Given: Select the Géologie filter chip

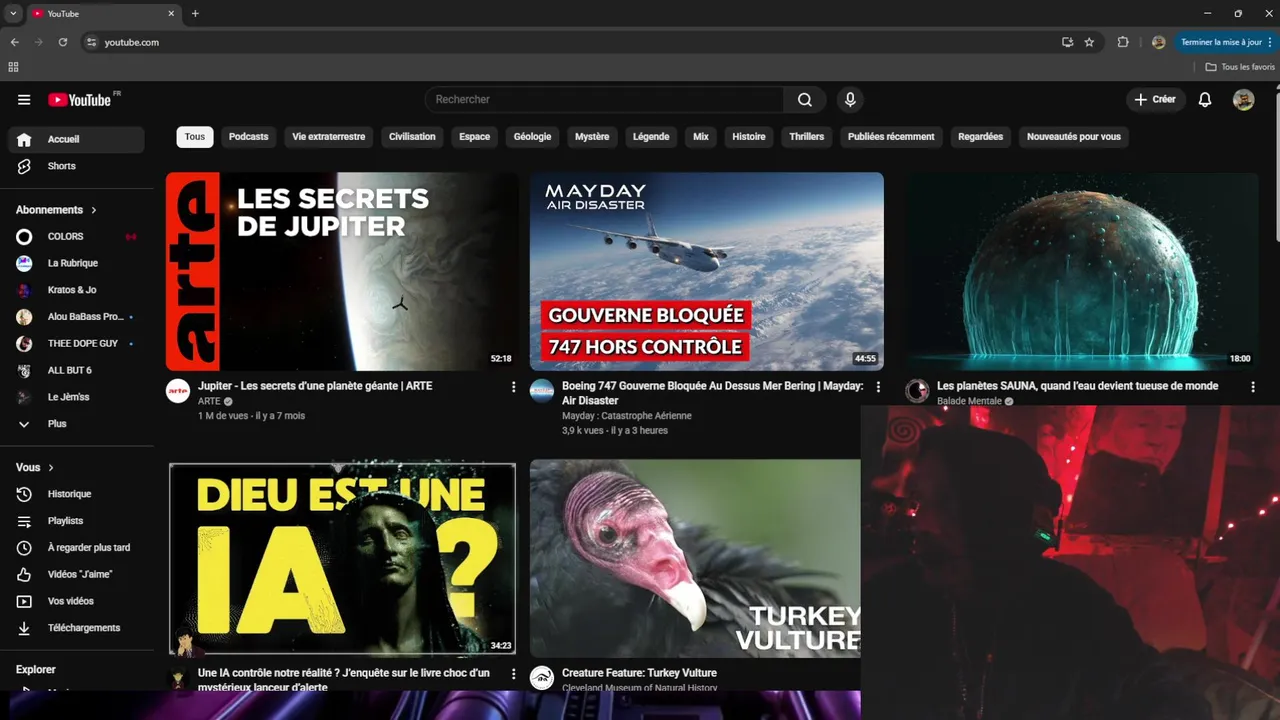Looking at the screenshot, I should pyautogui.click(x=532, y=137).
